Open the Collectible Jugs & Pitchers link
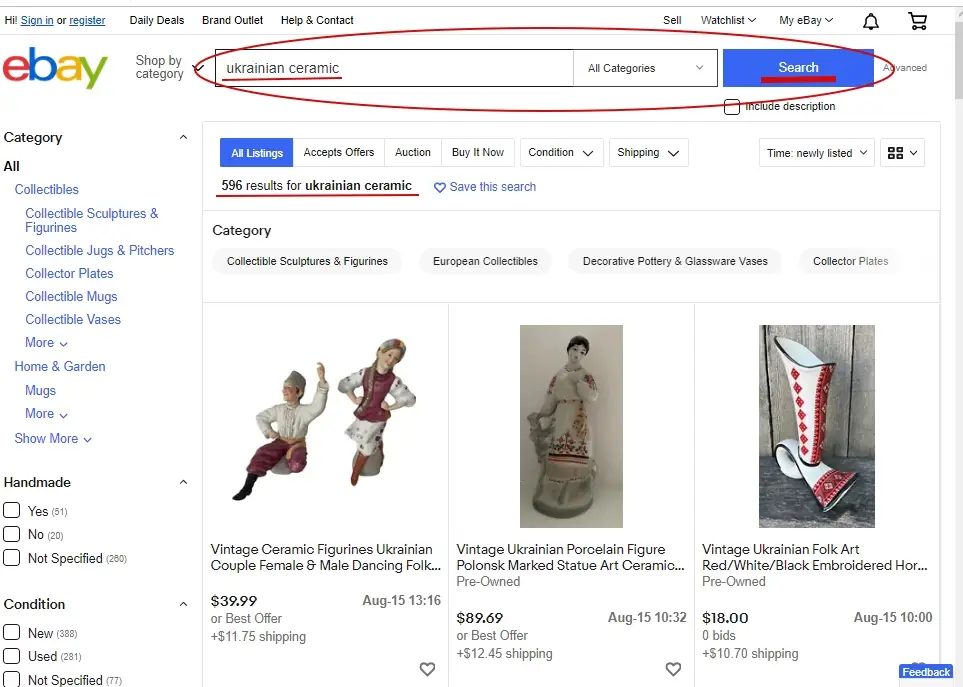Screen dimensions: 963x687 (x=99, y=250)
